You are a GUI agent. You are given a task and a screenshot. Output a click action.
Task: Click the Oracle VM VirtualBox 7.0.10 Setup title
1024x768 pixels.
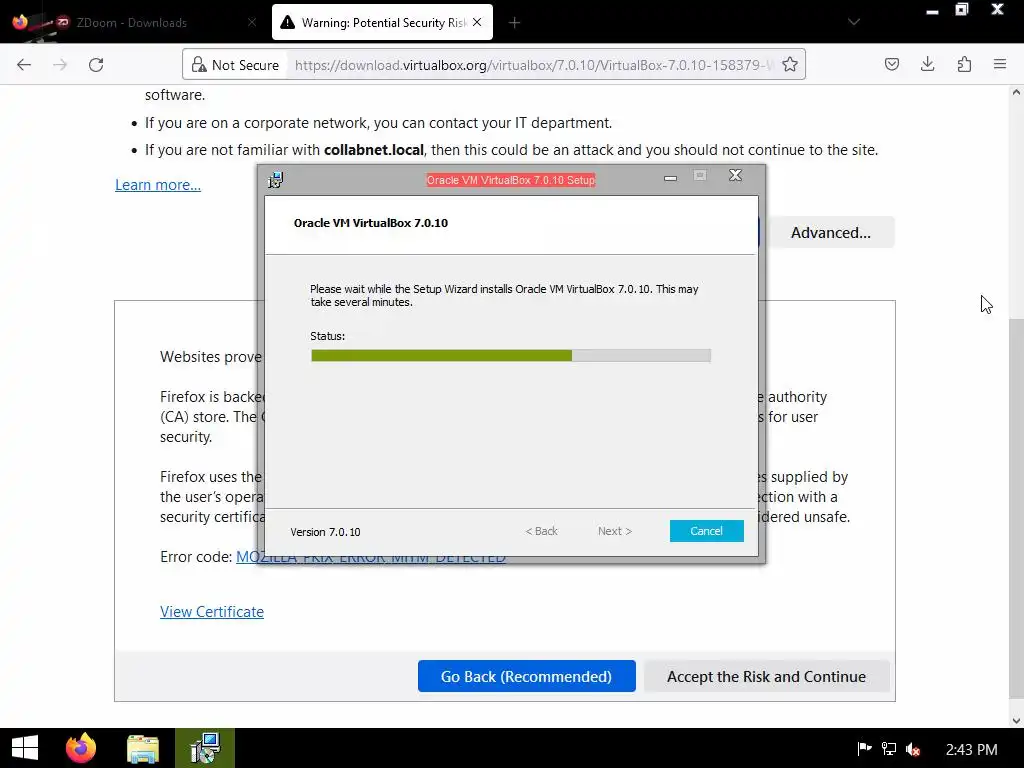[511, 180]
